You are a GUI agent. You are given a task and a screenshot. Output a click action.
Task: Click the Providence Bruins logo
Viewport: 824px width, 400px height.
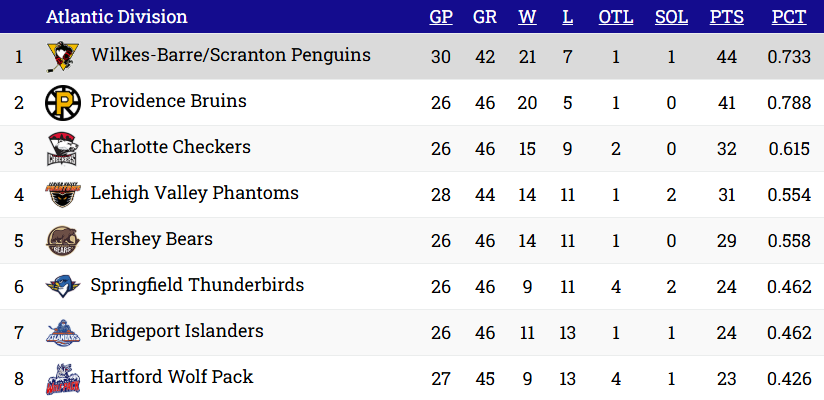[62, 103]
